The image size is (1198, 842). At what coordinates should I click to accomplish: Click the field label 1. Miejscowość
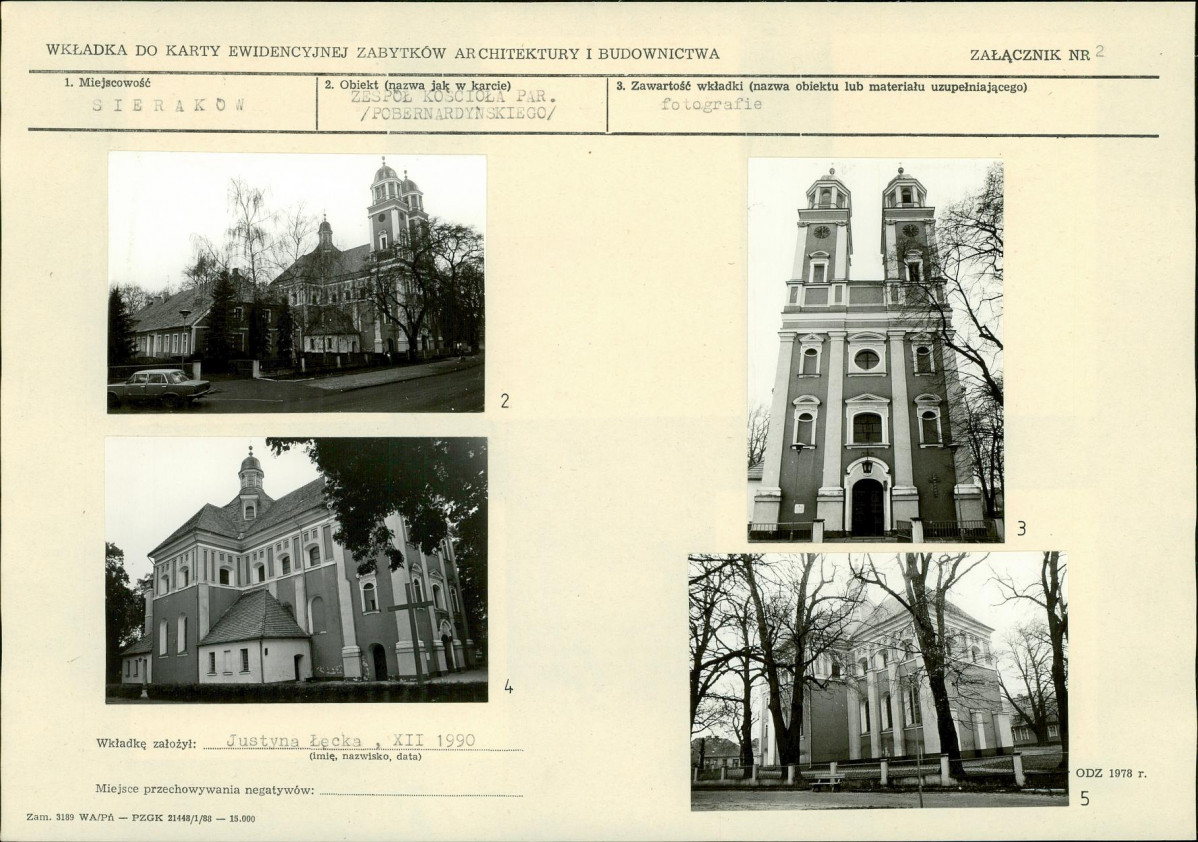(x=108, y=83)
